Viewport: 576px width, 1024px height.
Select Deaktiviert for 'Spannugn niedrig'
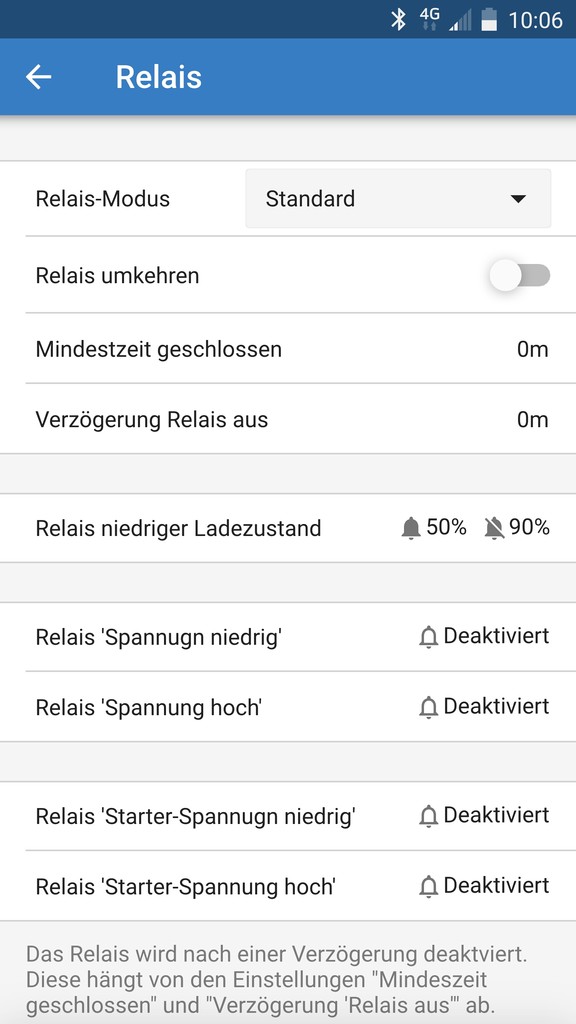point(496,635)
